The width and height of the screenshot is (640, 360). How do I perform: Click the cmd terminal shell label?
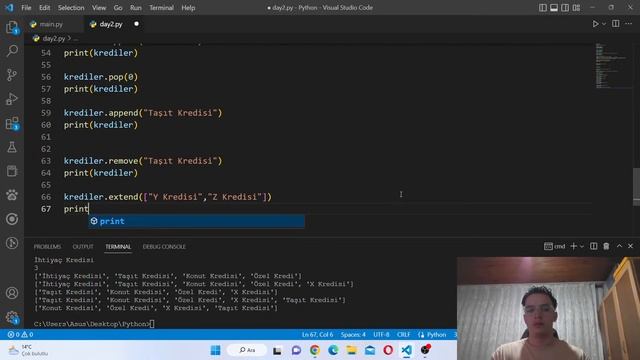[555, 246]
